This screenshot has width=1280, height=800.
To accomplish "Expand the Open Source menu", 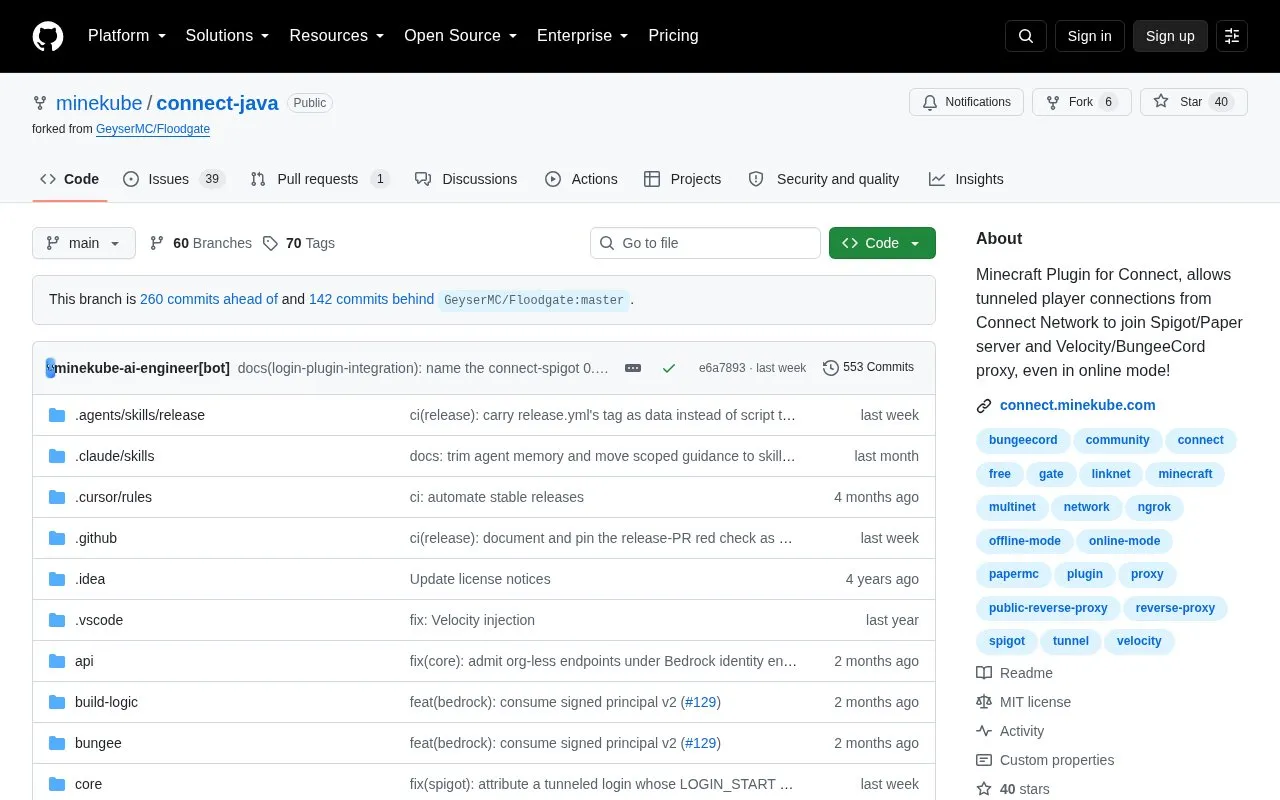I will [461, 36].
